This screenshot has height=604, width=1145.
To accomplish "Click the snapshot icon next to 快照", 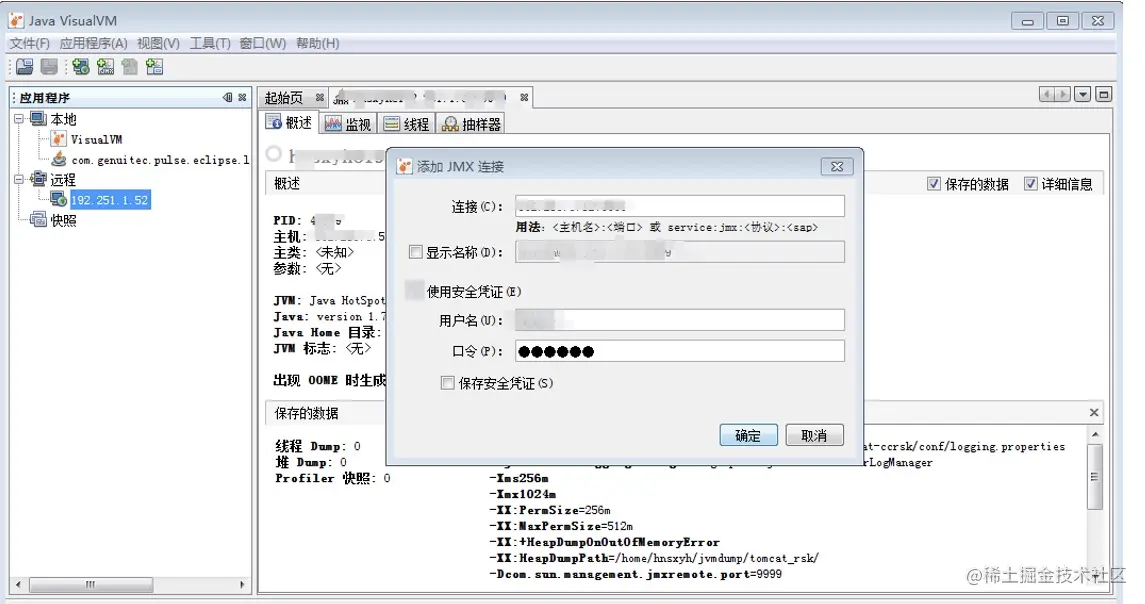I will point(39,220).
